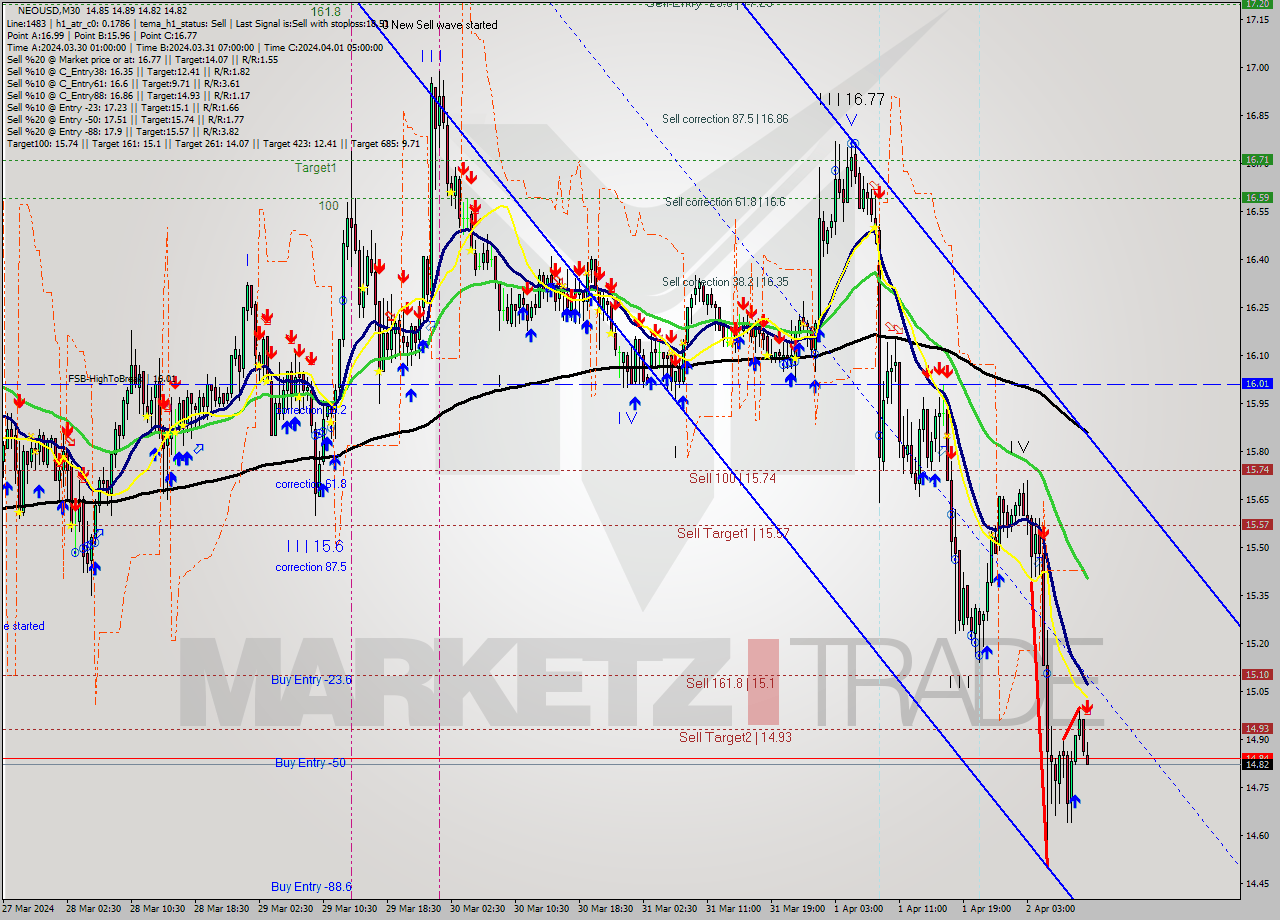This screenshot has height=920, width=1280.
Task: Click the red 15.10 price tag
Action: point(1256,675)
